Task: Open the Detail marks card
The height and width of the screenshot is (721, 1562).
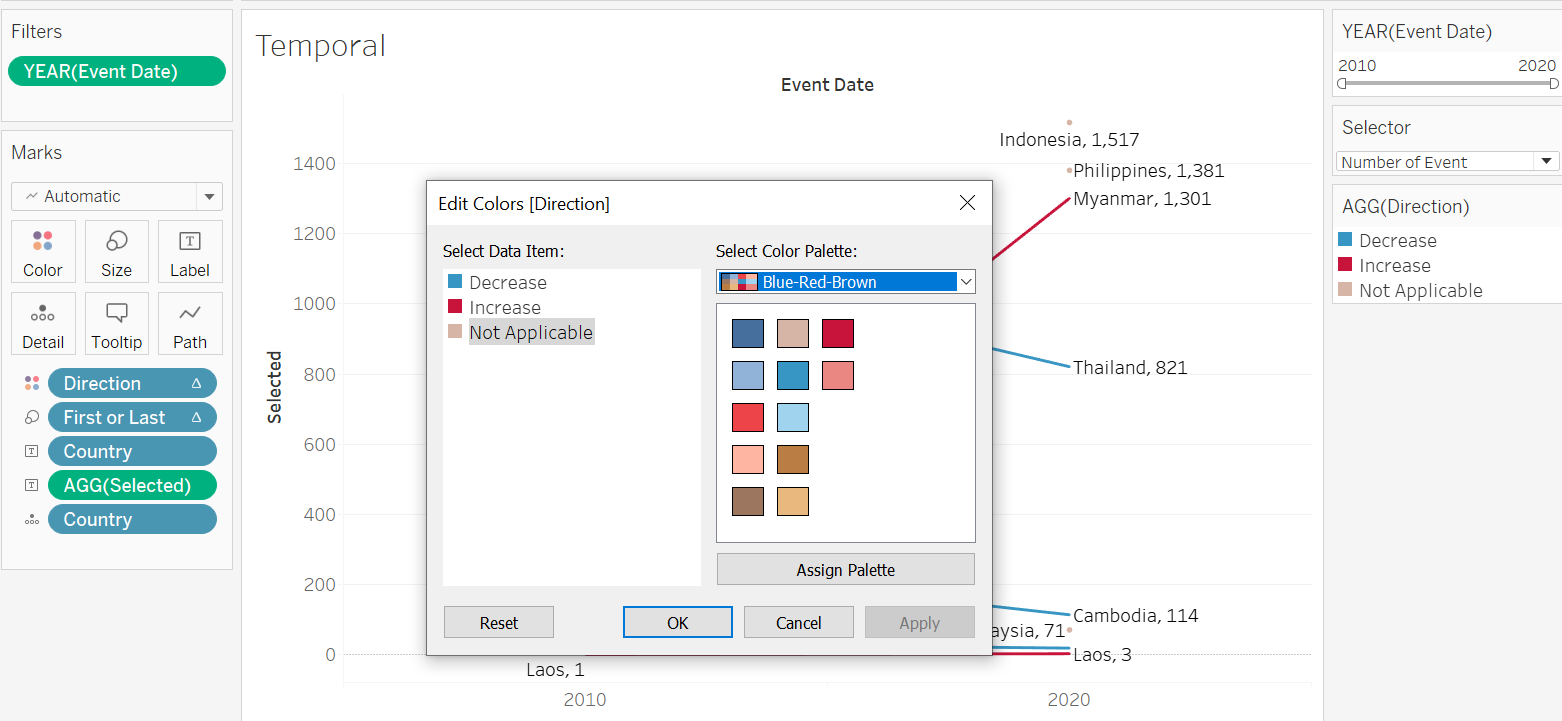Action: point(42,323)
